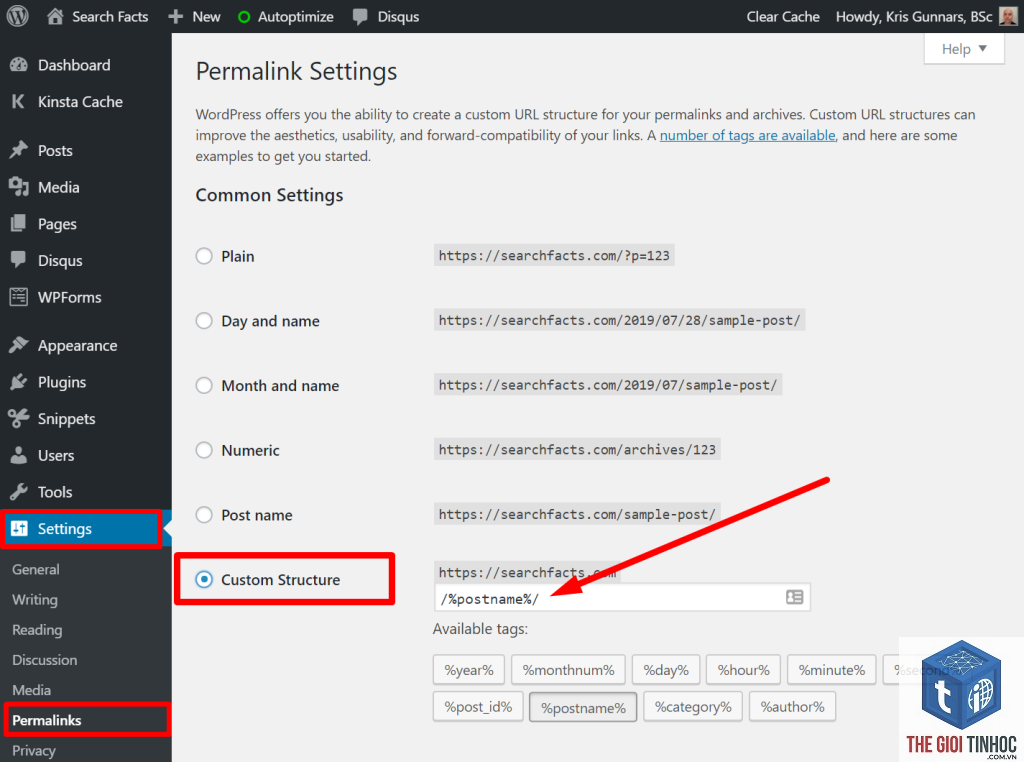Click the Plugins plug icon
This screenshot has width=1024, height=762.
point(19,382)
